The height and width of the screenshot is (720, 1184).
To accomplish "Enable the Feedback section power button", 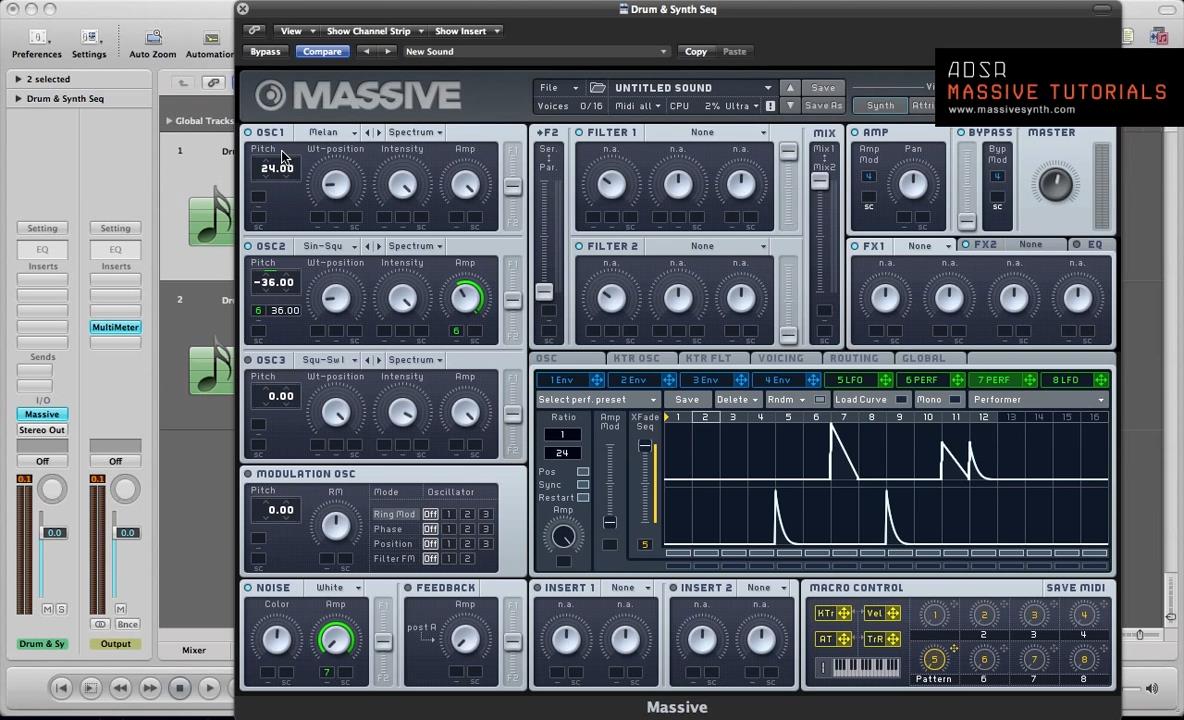I will pyautogui.click(x=408, y=587).
